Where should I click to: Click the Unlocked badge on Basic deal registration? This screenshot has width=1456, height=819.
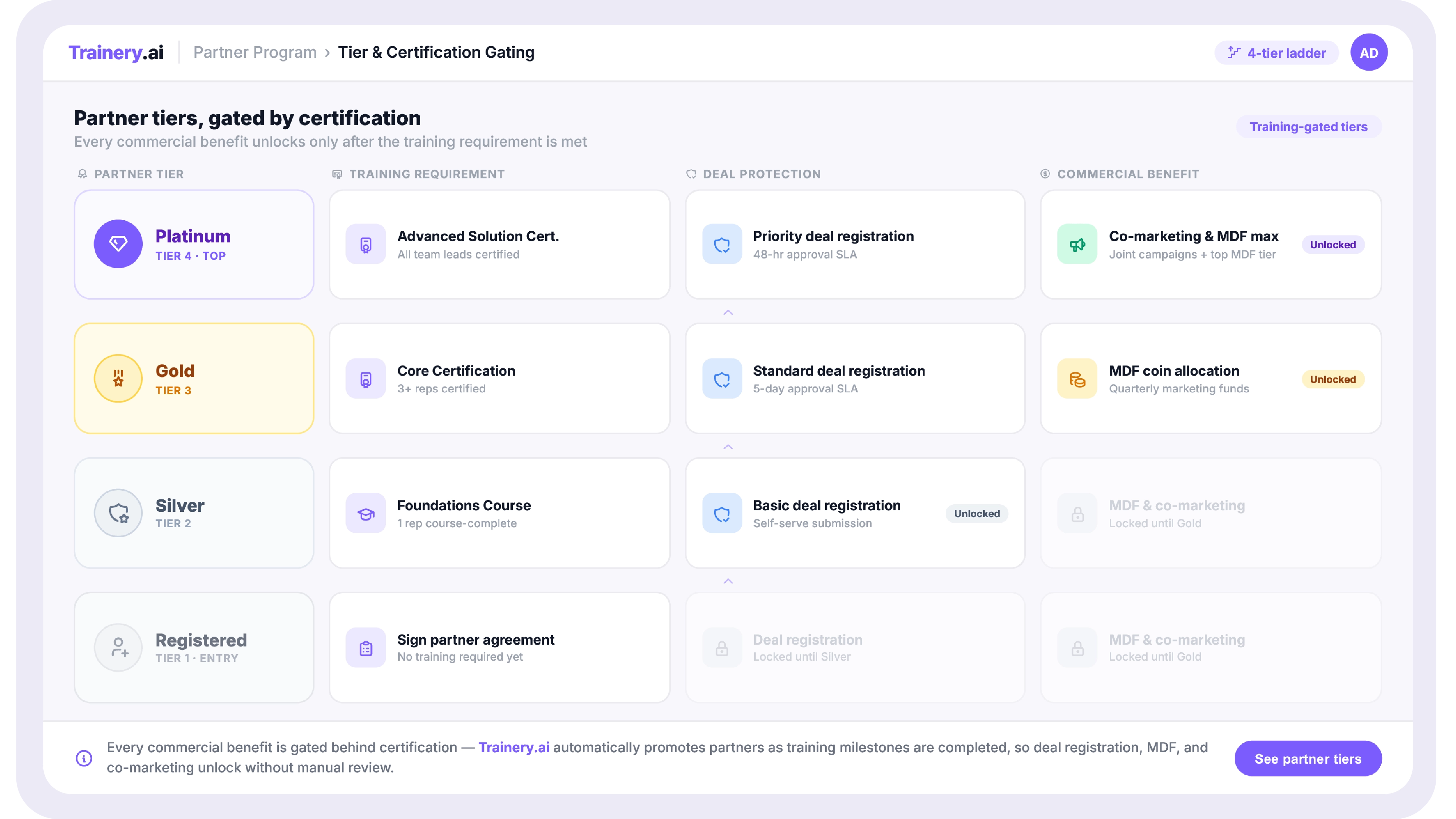[x=977, y=514]
